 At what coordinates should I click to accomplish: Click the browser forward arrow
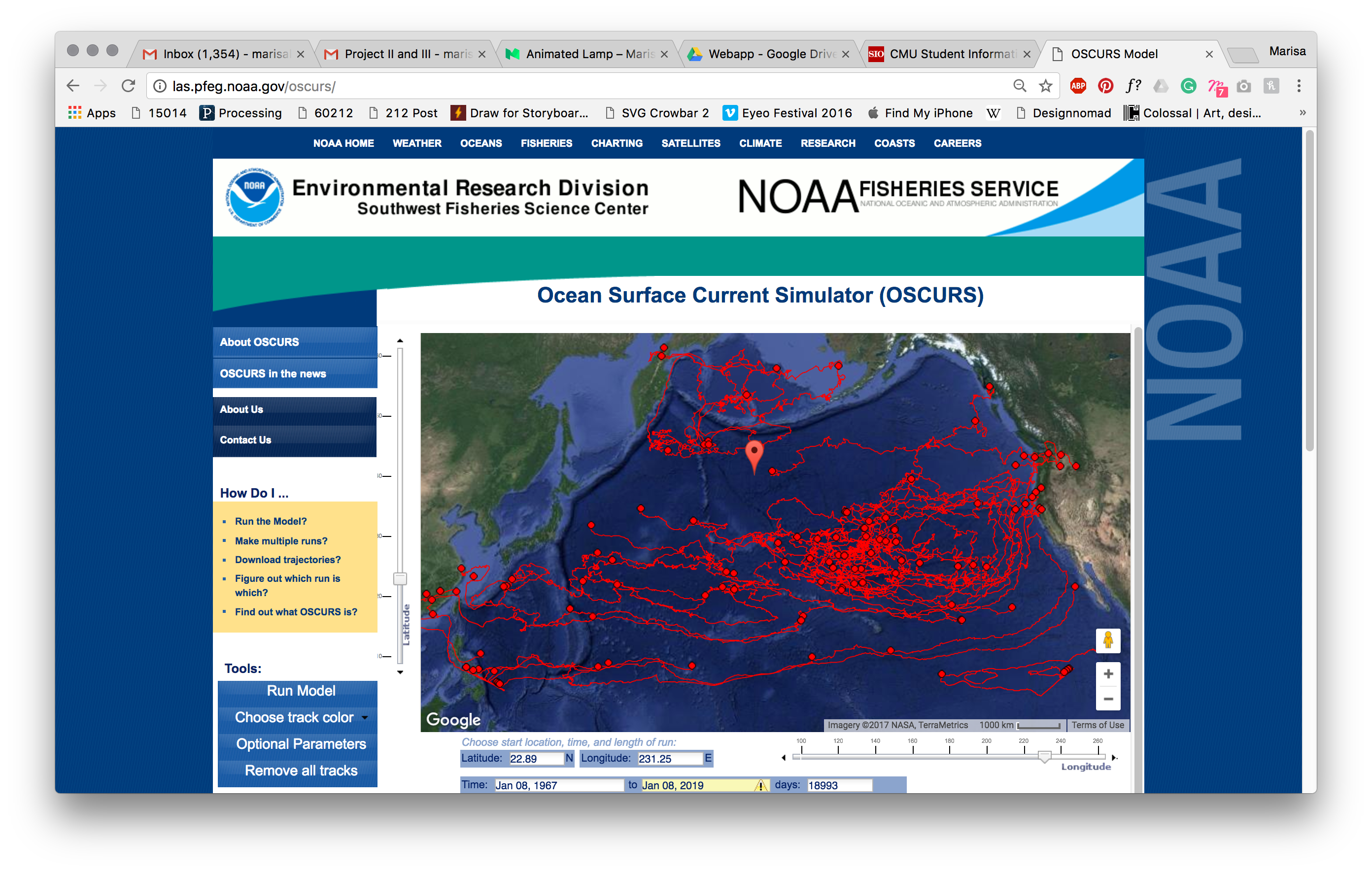100,86
